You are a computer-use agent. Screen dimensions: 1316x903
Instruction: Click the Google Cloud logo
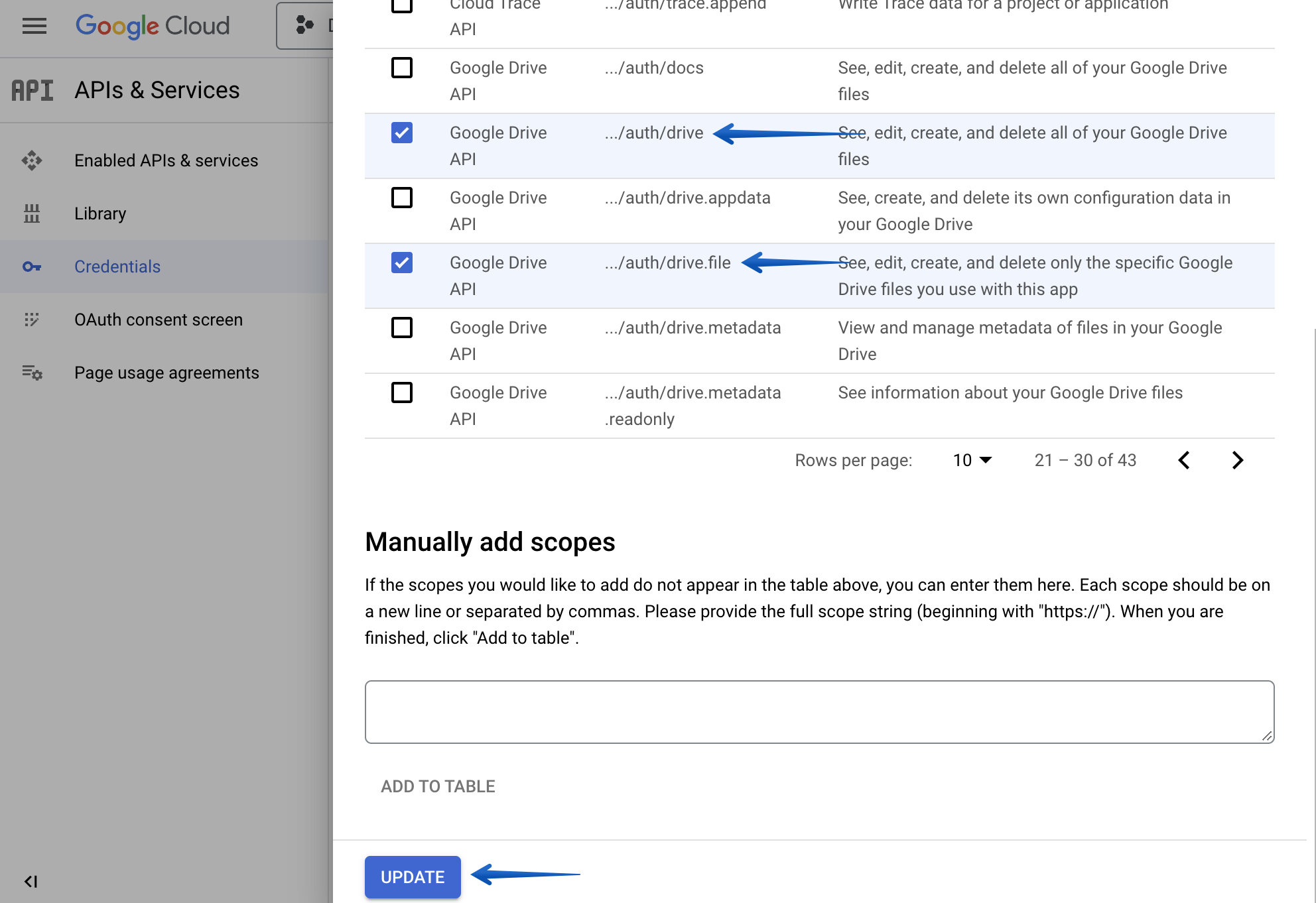coord(153,26)
